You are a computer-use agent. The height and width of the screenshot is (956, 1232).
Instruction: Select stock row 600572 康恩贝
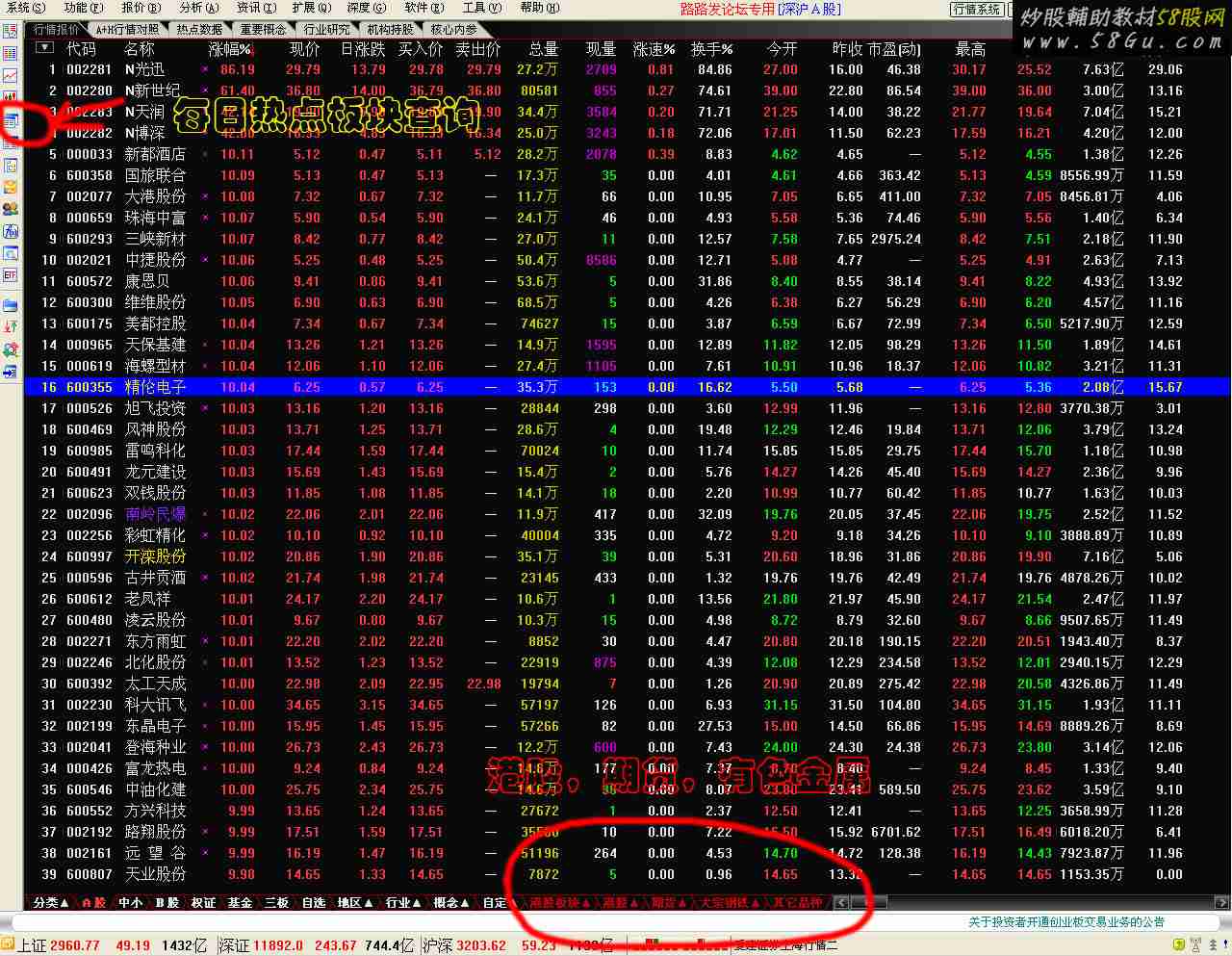[x=628, y=281]
